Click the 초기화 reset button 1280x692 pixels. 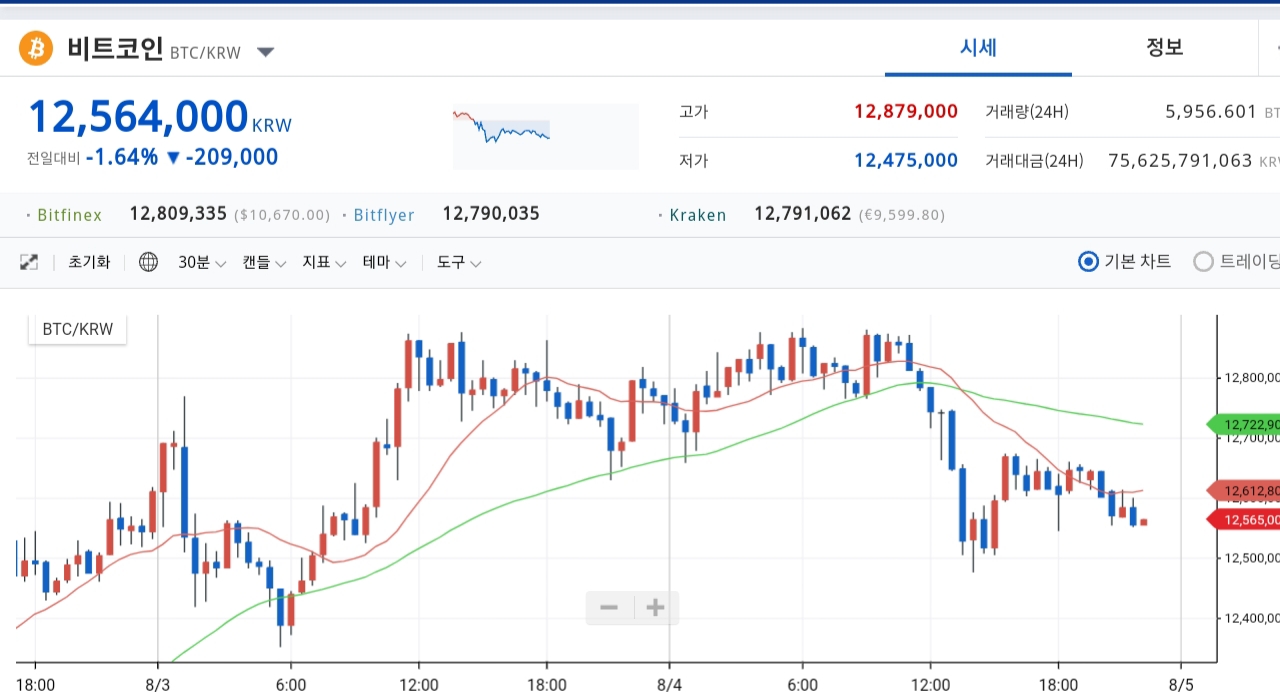click(x=89, y=263)
